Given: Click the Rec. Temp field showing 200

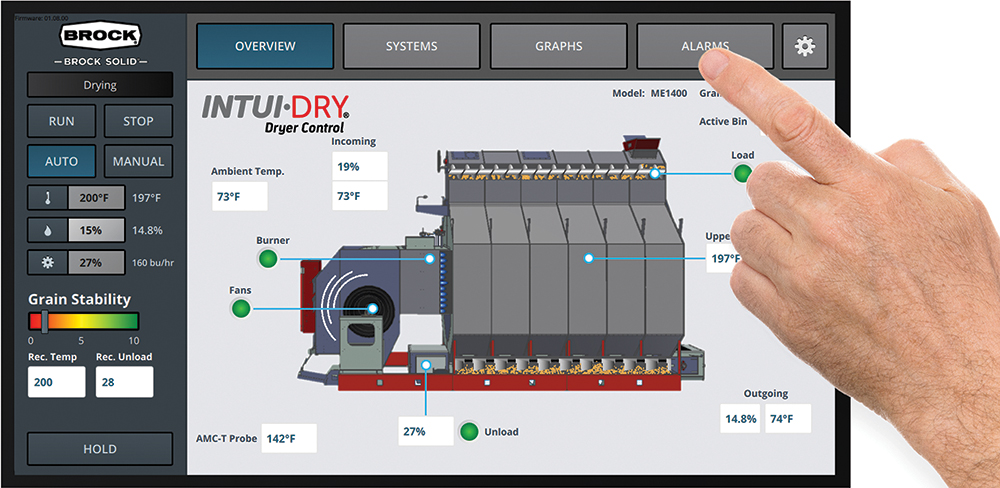Looking at the screenshot, I should point(56,382).
